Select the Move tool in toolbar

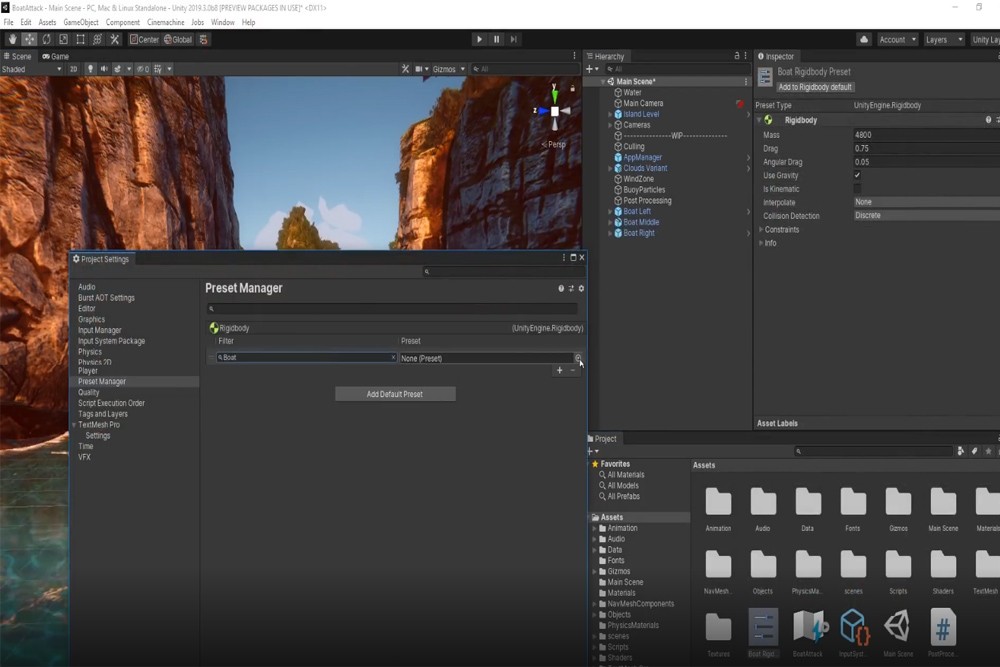tap(29, 40)
